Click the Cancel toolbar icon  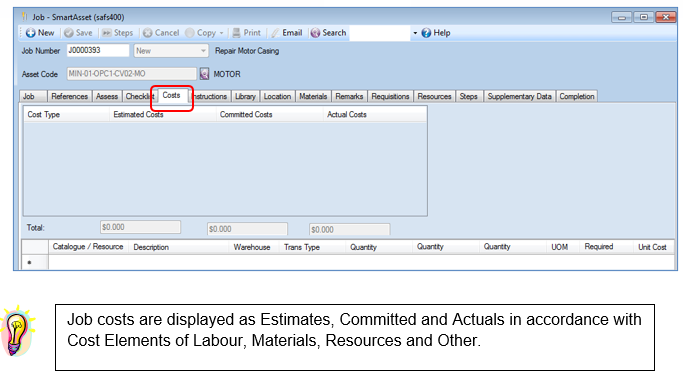(x=148, y=33)
